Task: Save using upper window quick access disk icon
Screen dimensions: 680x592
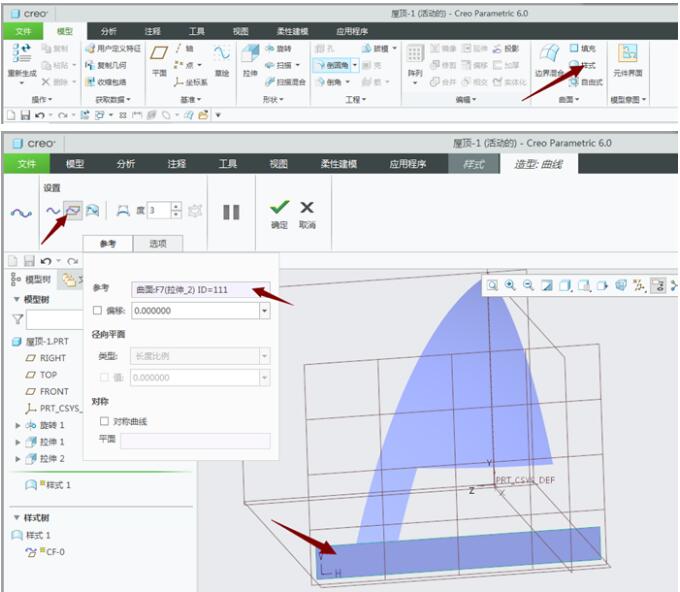Action: (25, 115)
